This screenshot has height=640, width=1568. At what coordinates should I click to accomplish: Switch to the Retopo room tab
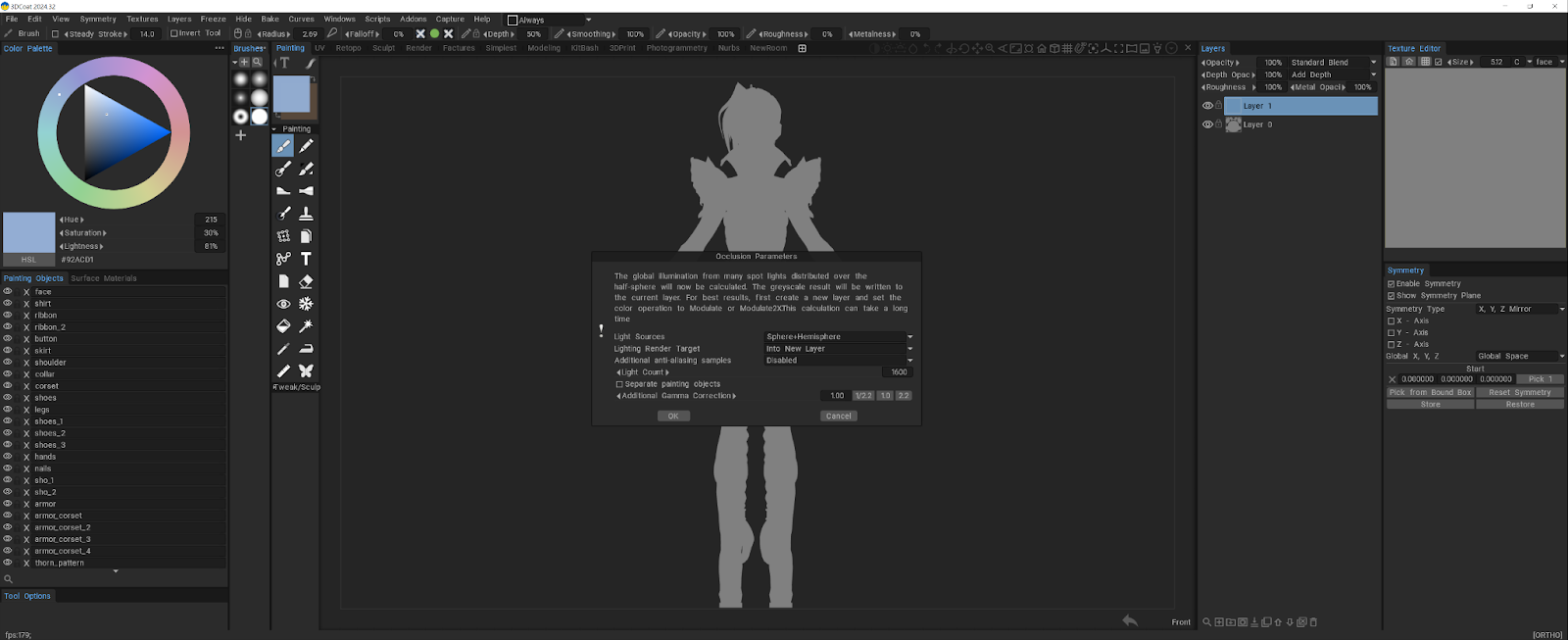pyautogui.click(x=348, y=48)
